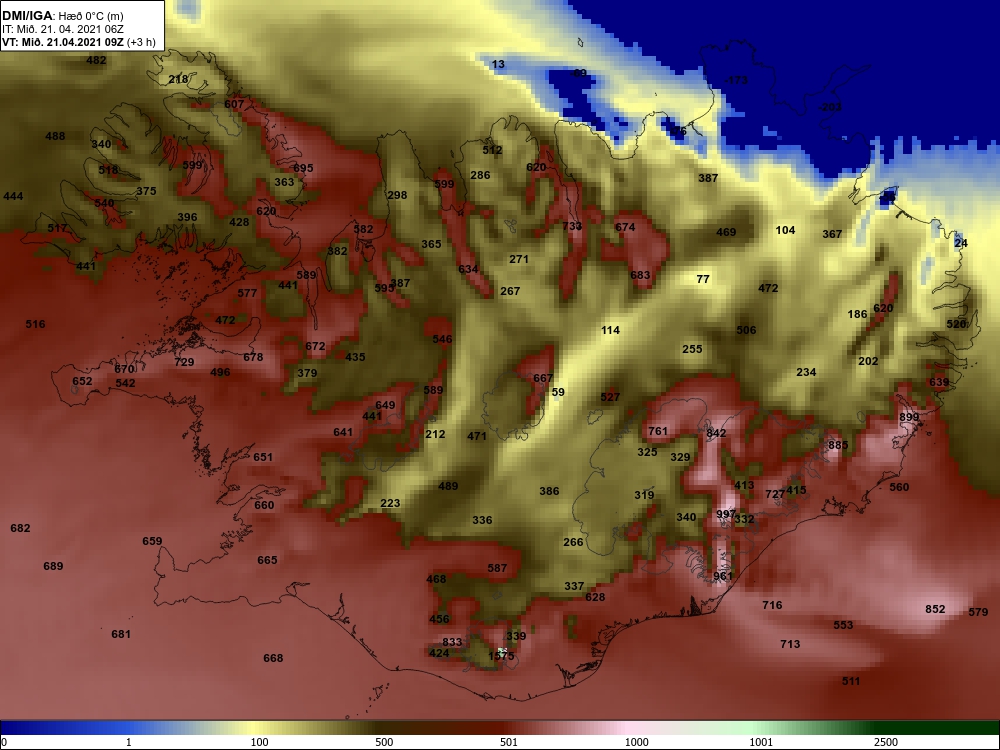Viewport: 1000px width, 750px height.
Task: Click the map value 218
Action: tap(178, 79)
